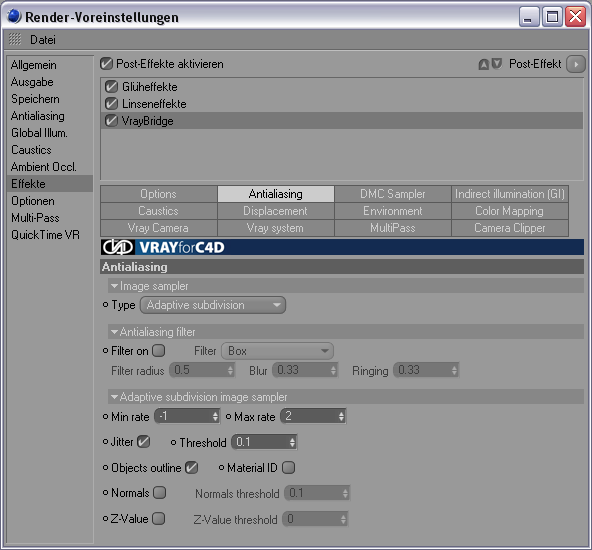This screenshot has width=592, height=550.
Task: Click the Cinema 4D title bar icon
Action: click(14, 17)
